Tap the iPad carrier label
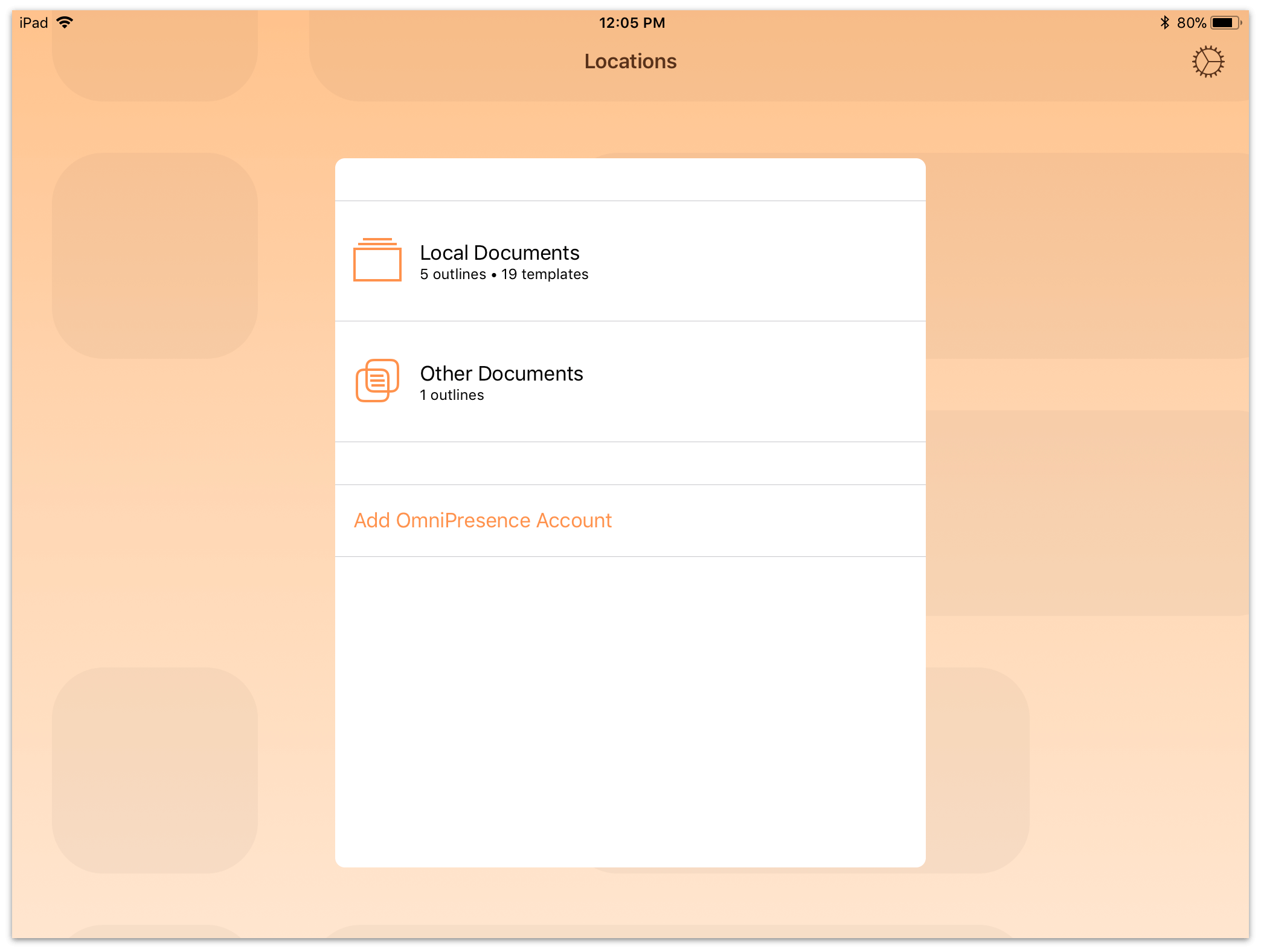The image size is (1261, 952). coord(34,23)
